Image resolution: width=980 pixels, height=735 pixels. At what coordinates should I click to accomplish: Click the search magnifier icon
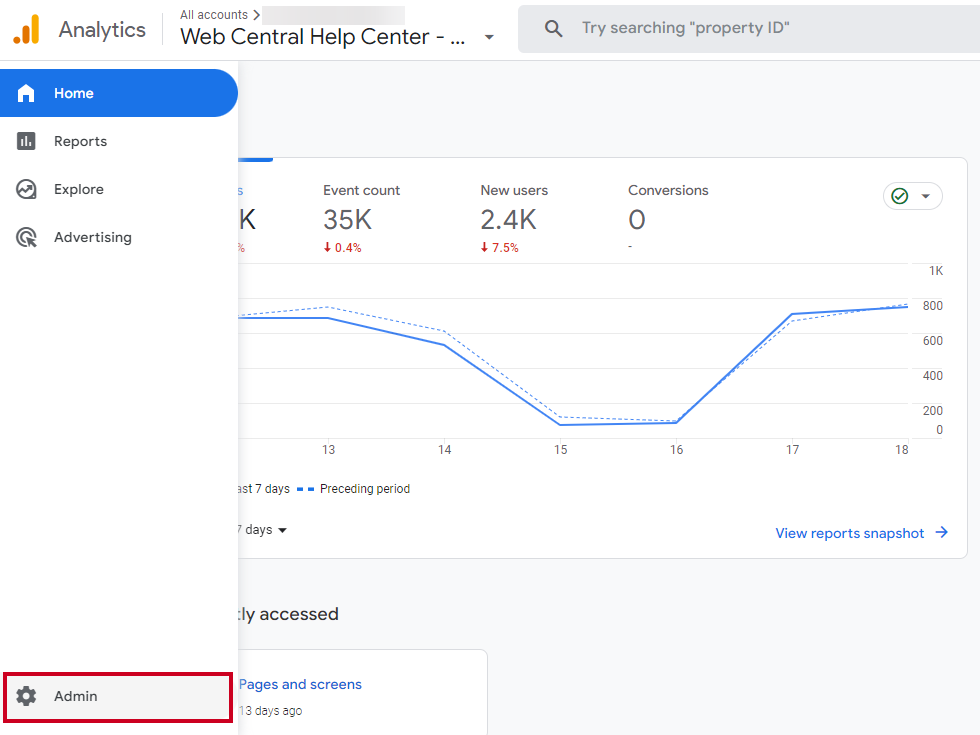553,28
